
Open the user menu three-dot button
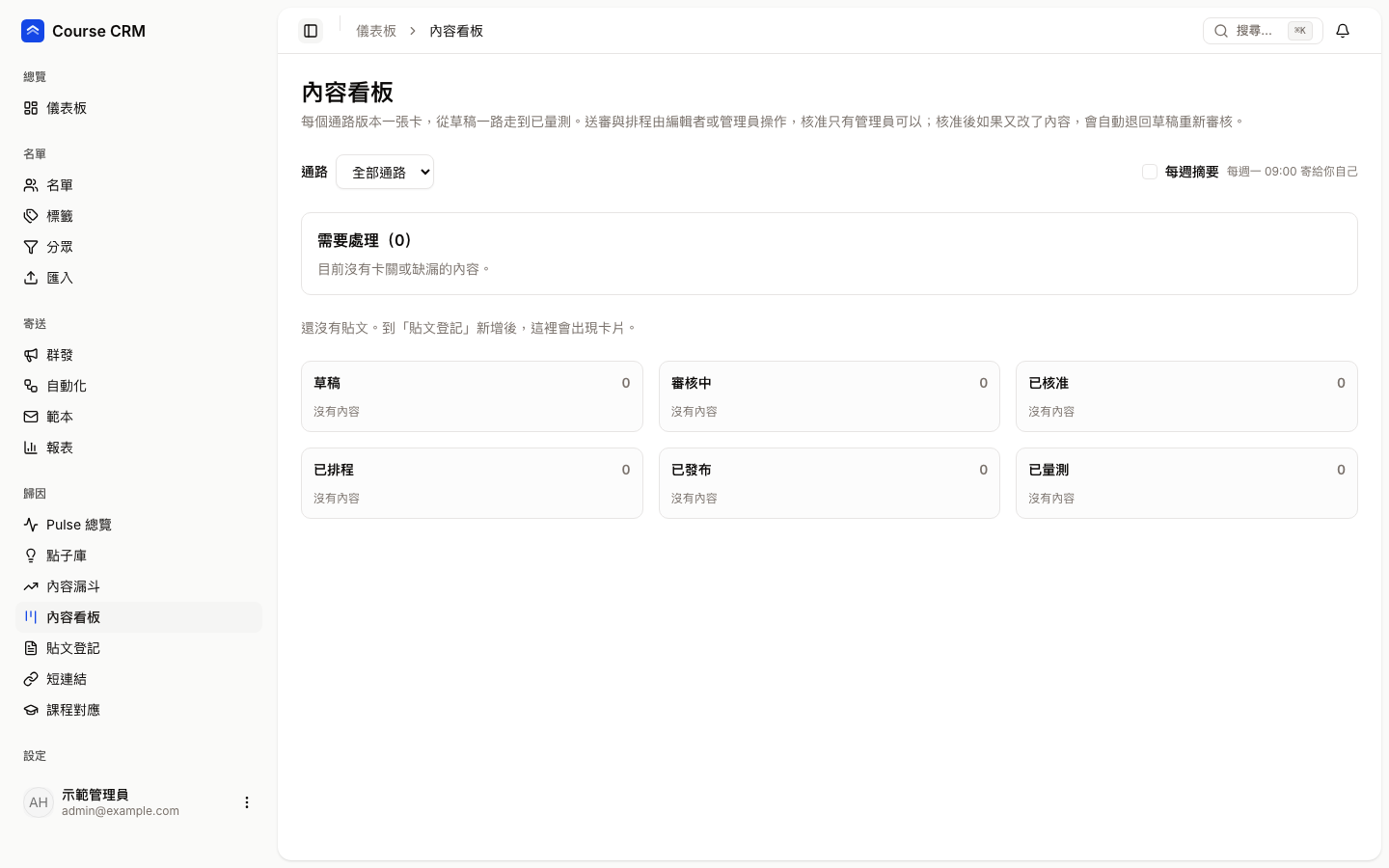point(247,802)
